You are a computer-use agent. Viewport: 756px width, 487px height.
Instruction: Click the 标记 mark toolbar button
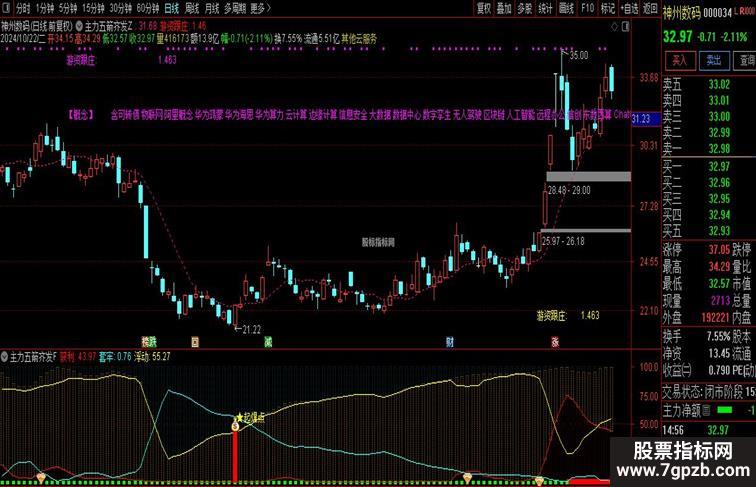608,8
